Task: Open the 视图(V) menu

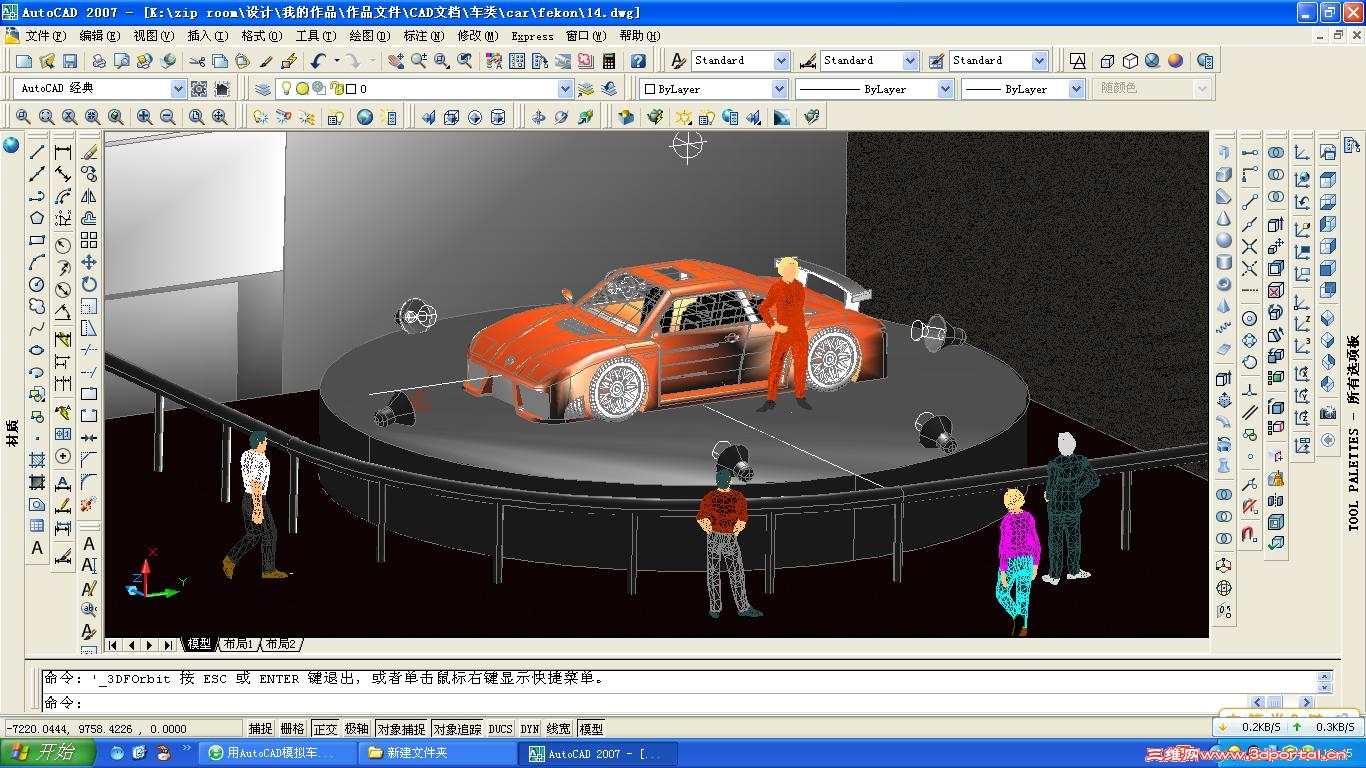Action: [x=154, y=36]
